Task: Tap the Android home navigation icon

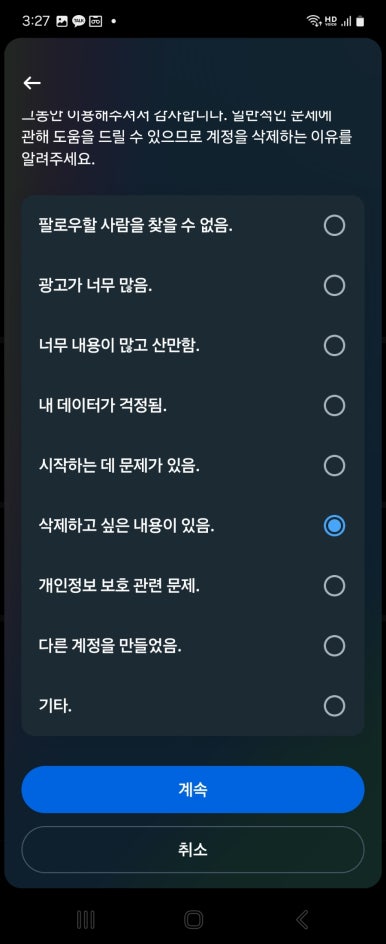Action: click(193, 919)
